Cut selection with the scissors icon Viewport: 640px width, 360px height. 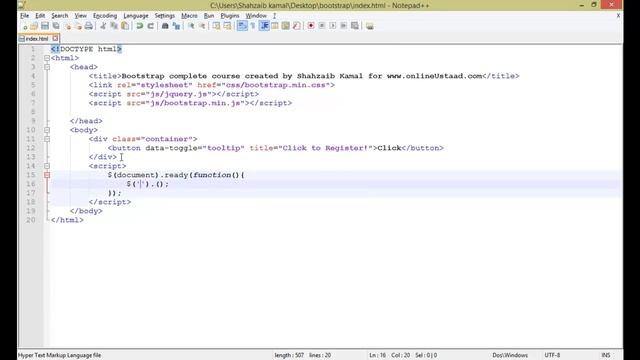[x=103, y=26]
